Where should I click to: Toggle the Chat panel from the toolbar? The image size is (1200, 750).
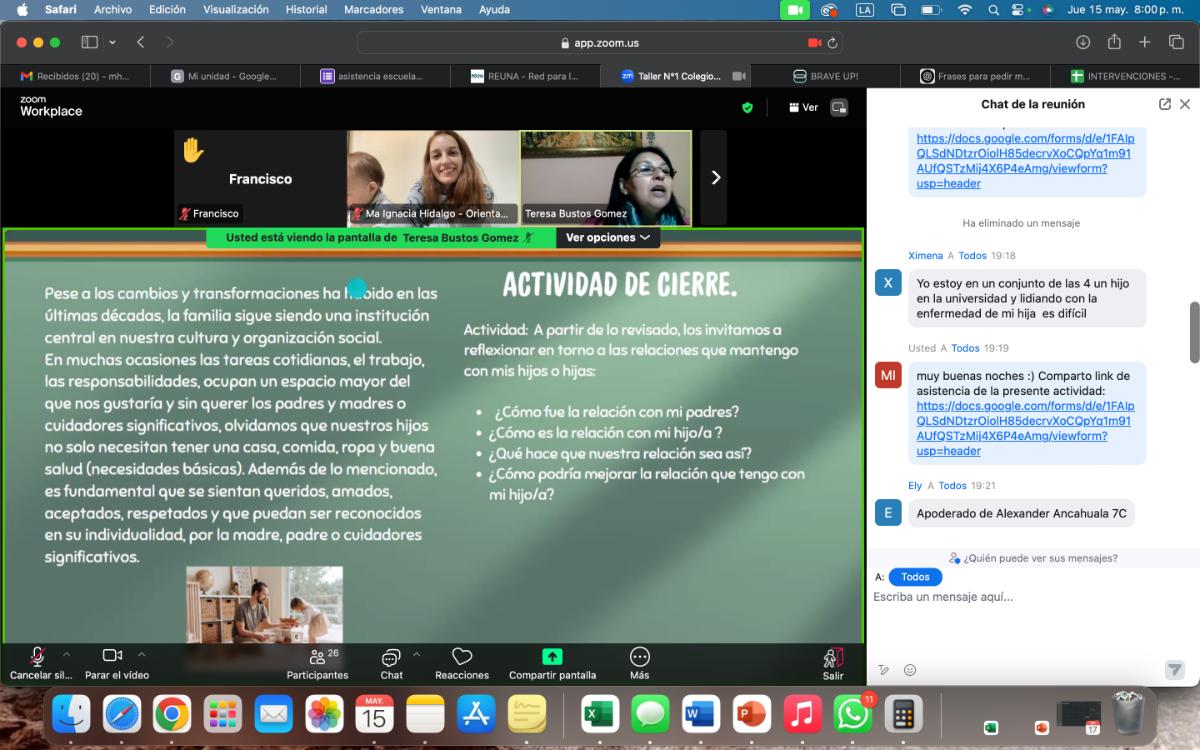391,657
